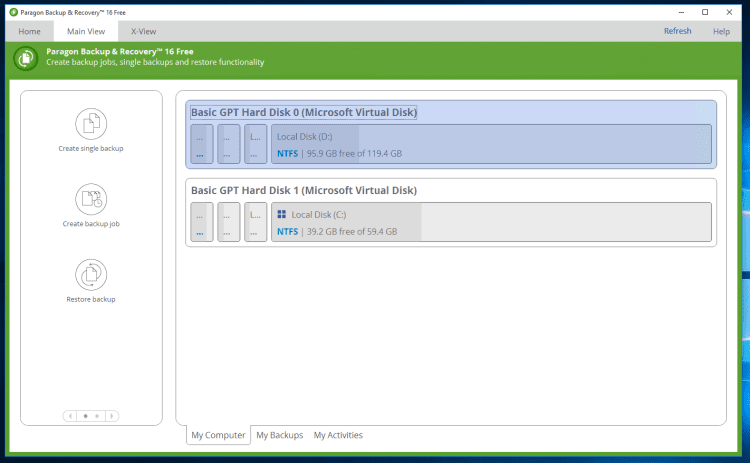Viewport: 750px width, 463px height.
Task: Go to the next sidebar page with the right arrow
Action: click(x=112, y=416)
